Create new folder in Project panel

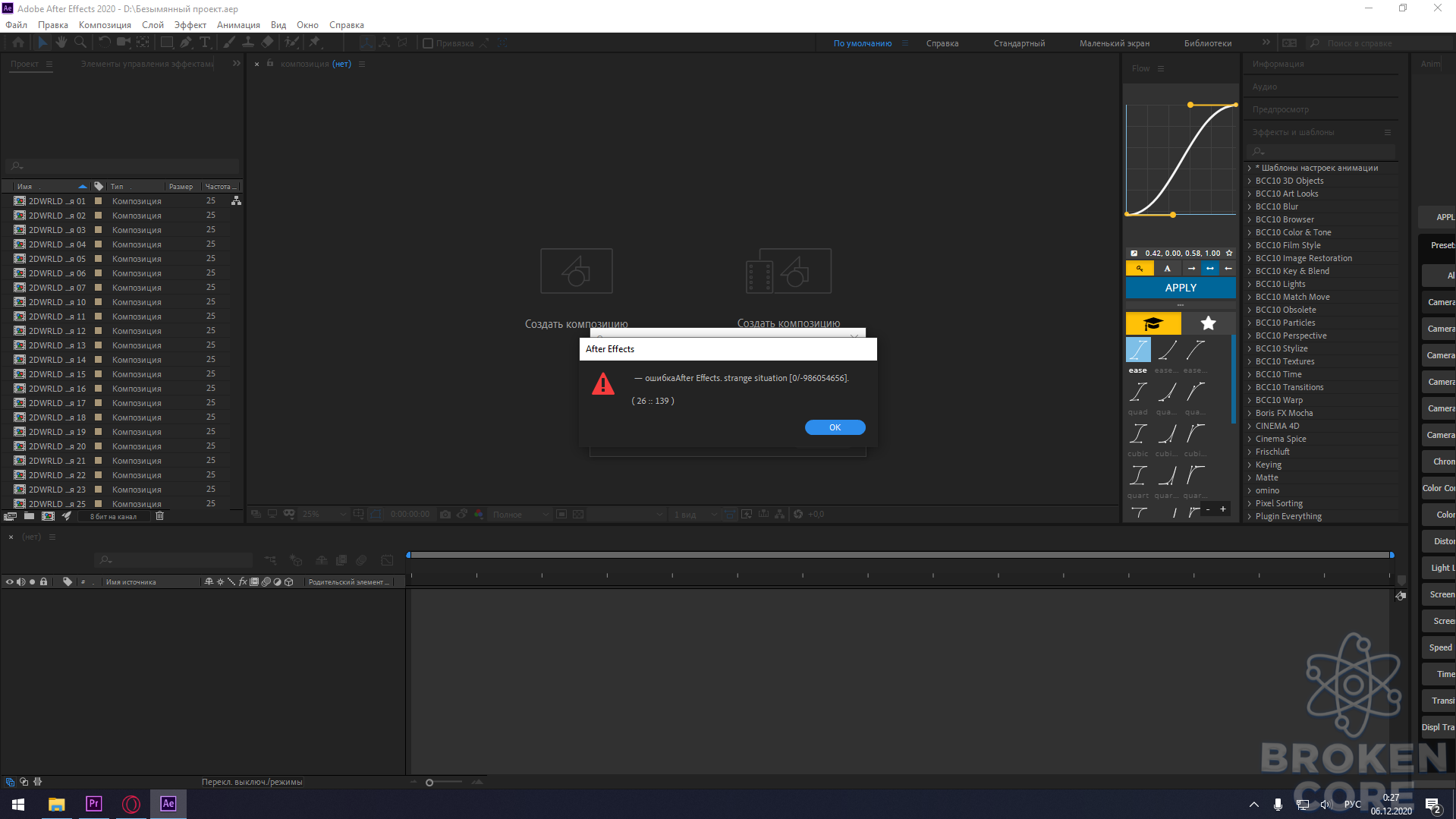click(x=29, y=516)
